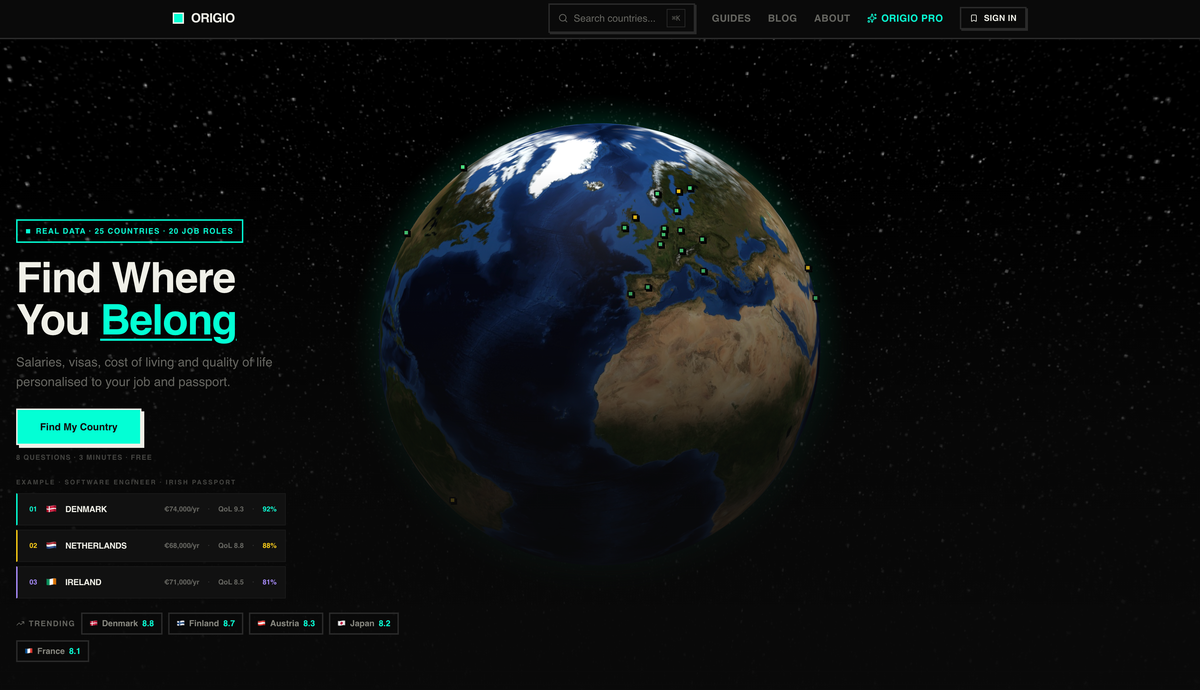1200x690 pixels.
Task: Click the Origio logo square icon
Action: 178,18
